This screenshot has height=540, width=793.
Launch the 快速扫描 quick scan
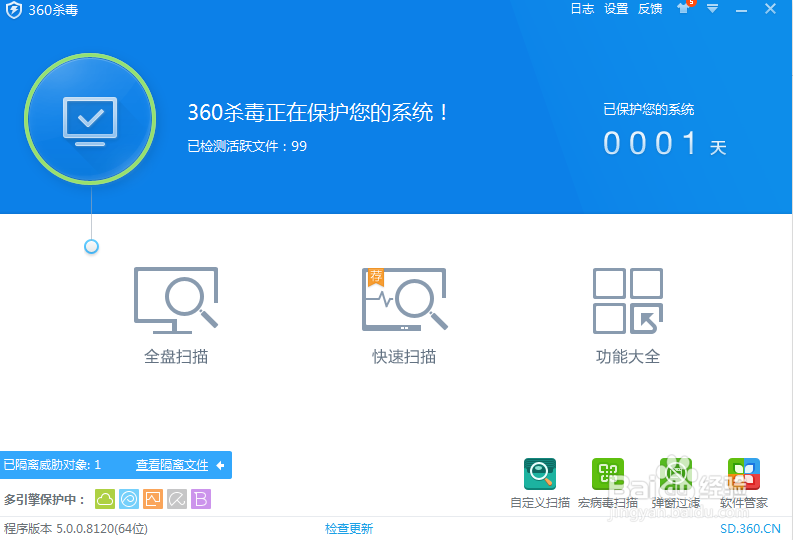tap(405, 316)
